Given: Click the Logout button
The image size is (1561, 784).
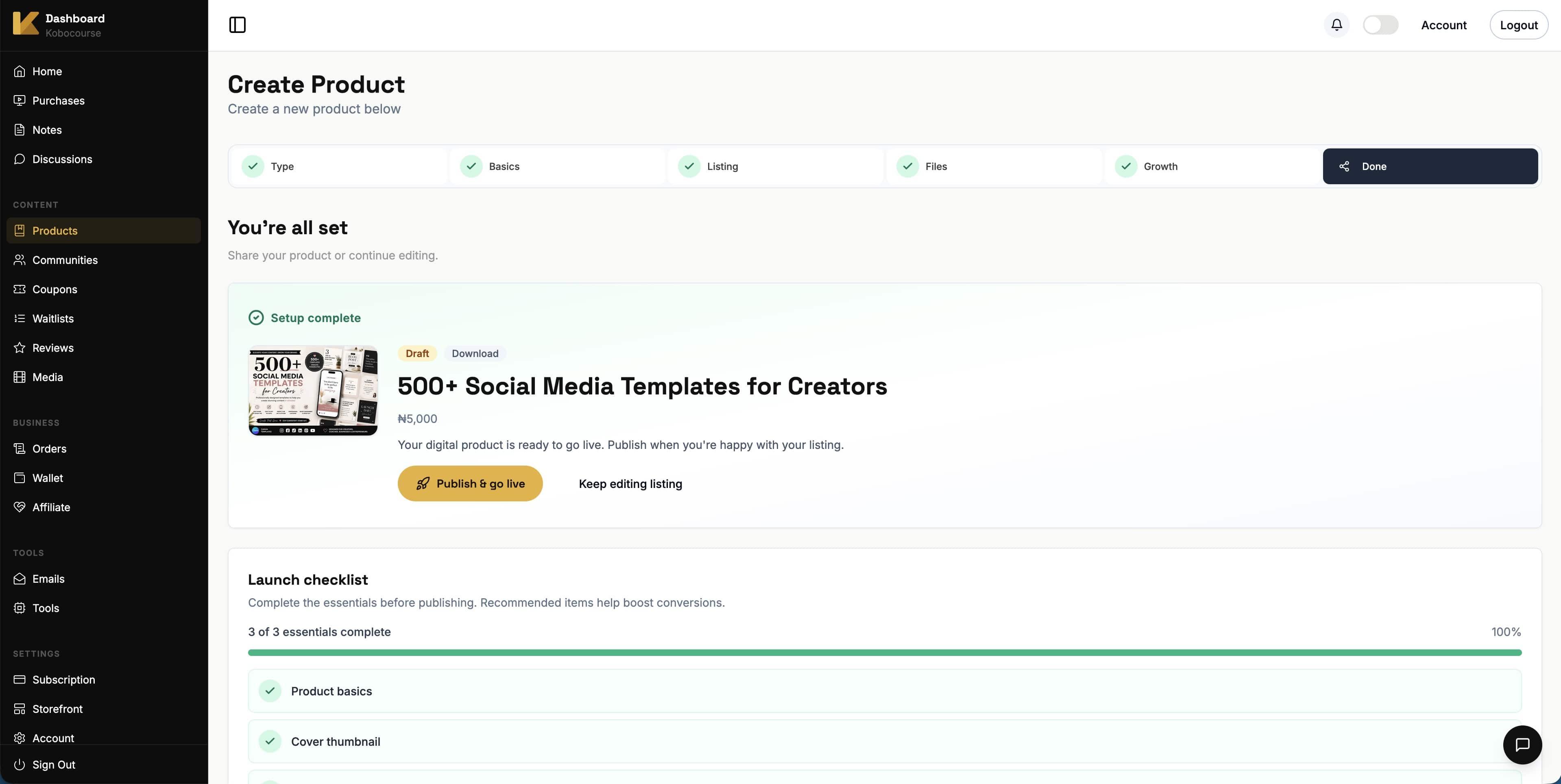Looking at the screenshot, I should pyautogui.click(x=1519, y=25).
